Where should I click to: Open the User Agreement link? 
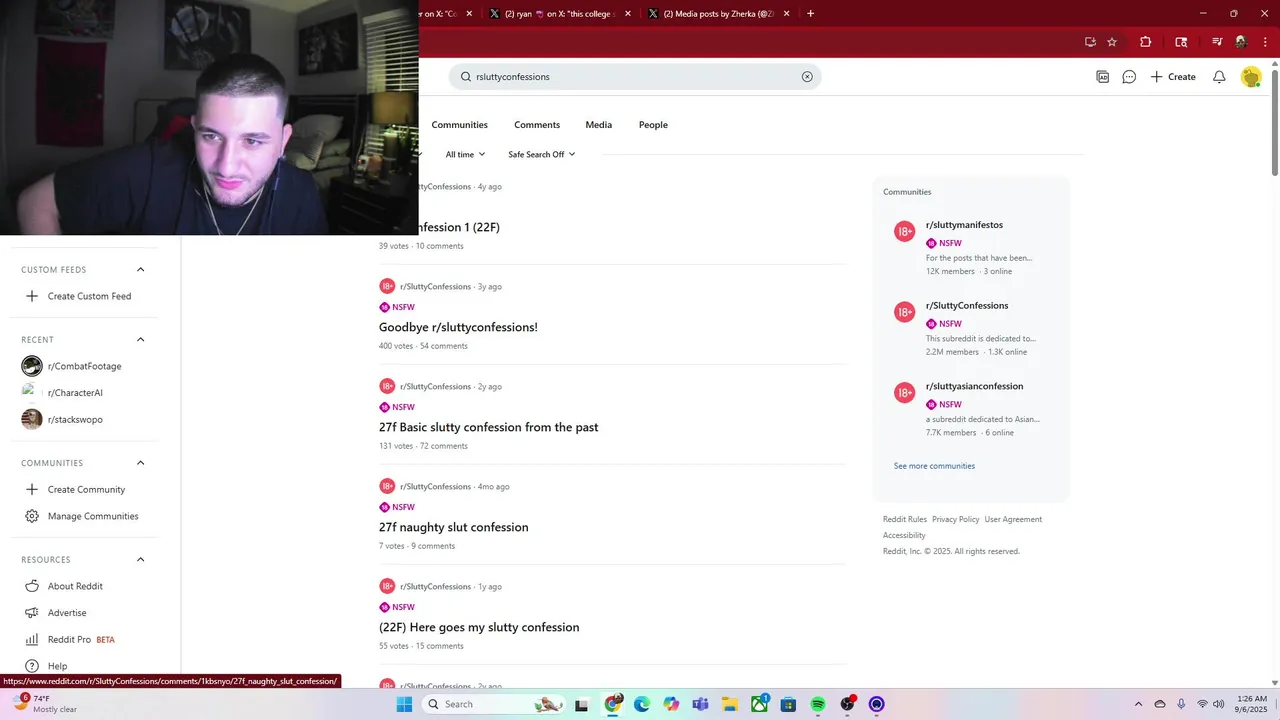[x=1013, y=519]
